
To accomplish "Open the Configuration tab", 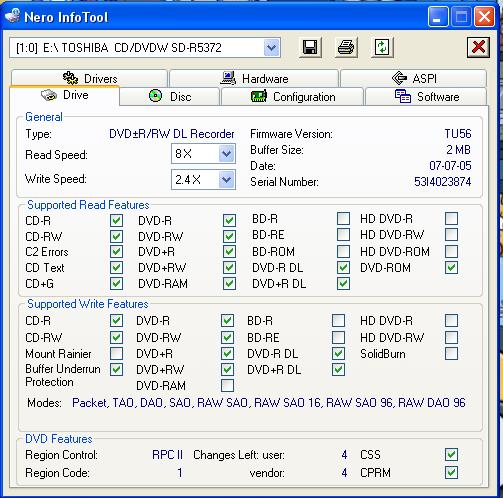I will pyautogui.click(x=292, y=97).
